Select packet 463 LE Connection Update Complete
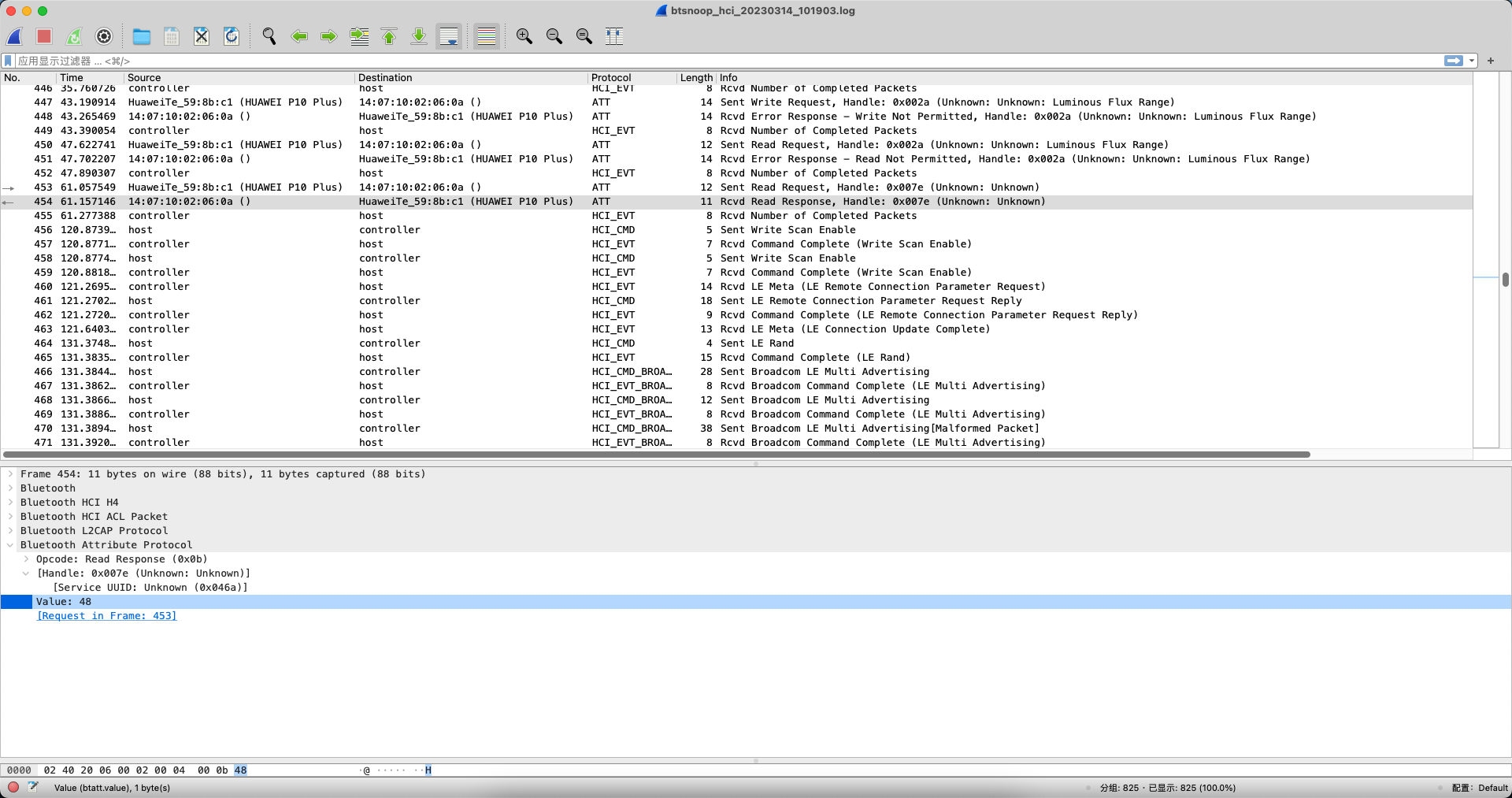1512x798 pixels. pyautogui.click(x=736, y=329)
